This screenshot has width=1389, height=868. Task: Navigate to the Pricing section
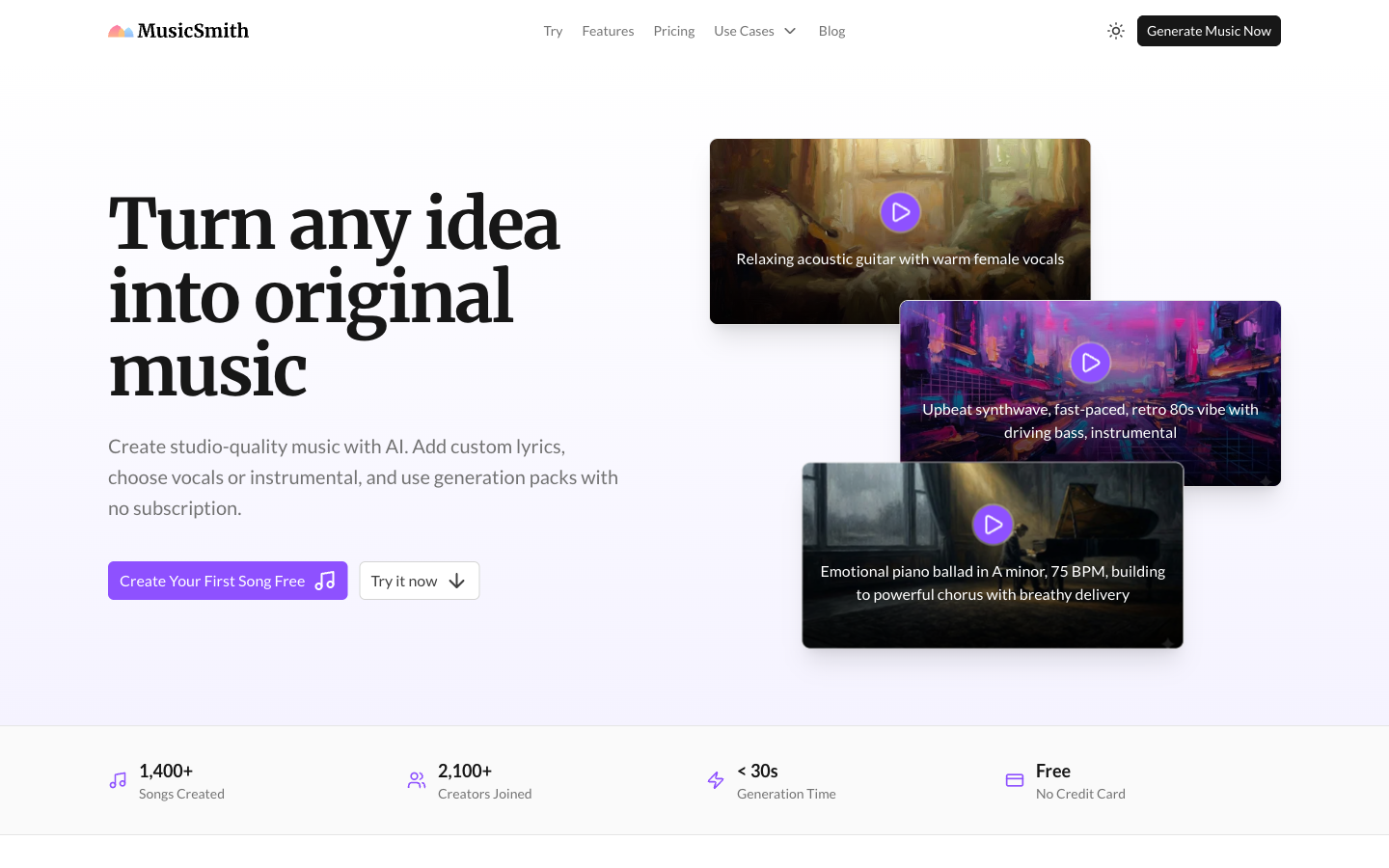coord(673,31)
